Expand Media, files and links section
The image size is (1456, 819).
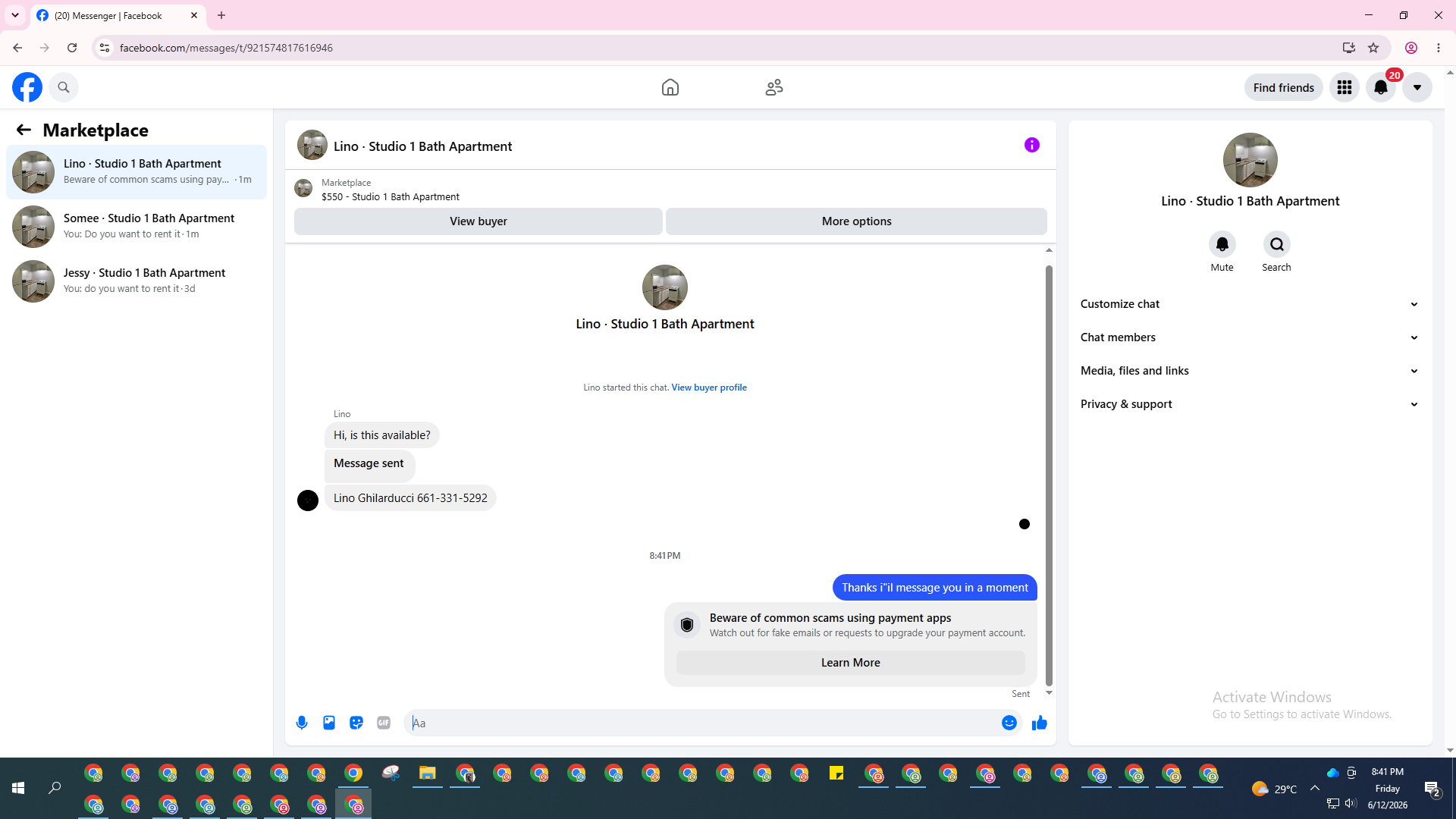pyautogui.click(x=1250, y=371)
